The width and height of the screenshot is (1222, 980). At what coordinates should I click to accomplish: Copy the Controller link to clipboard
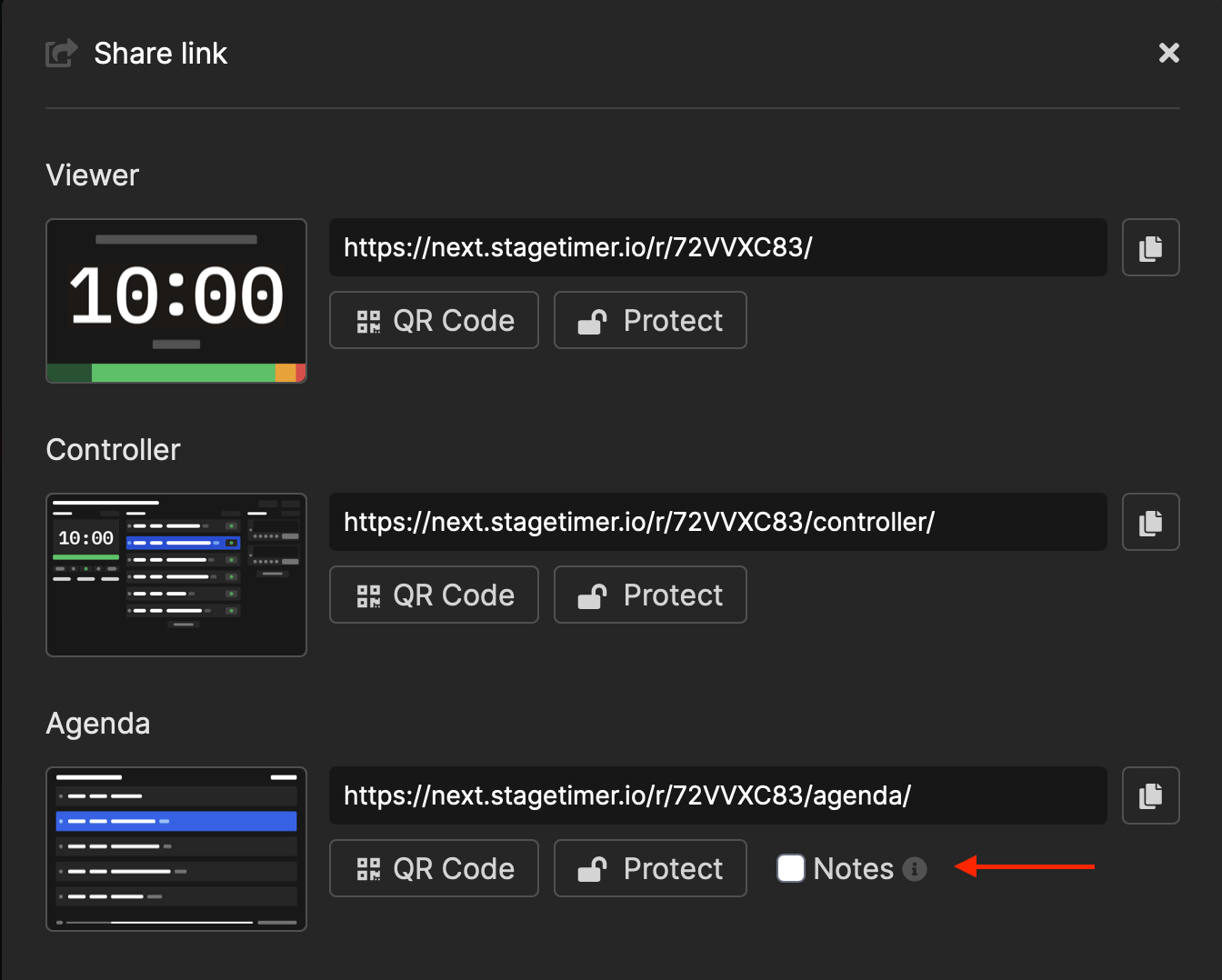tap(1150, 522)
